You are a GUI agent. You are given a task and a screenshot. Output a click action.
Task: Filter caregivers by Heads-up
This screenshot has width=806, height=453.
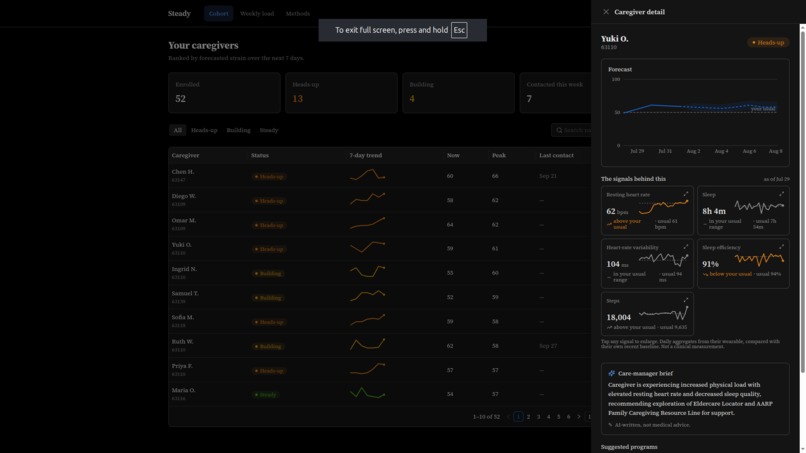pos(204,130)
